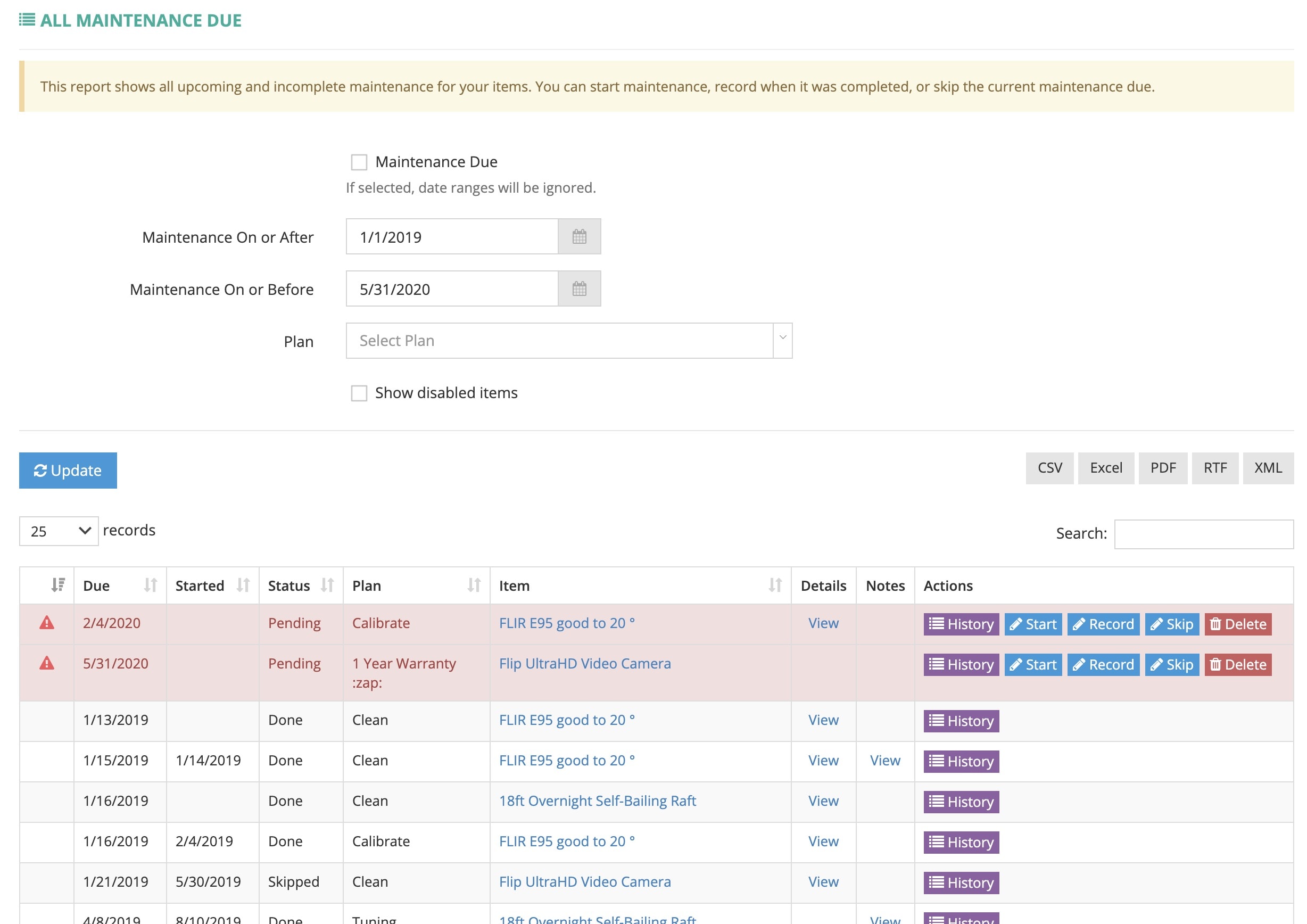
Task: Export the report as PDF
Action: (1162, 468)
